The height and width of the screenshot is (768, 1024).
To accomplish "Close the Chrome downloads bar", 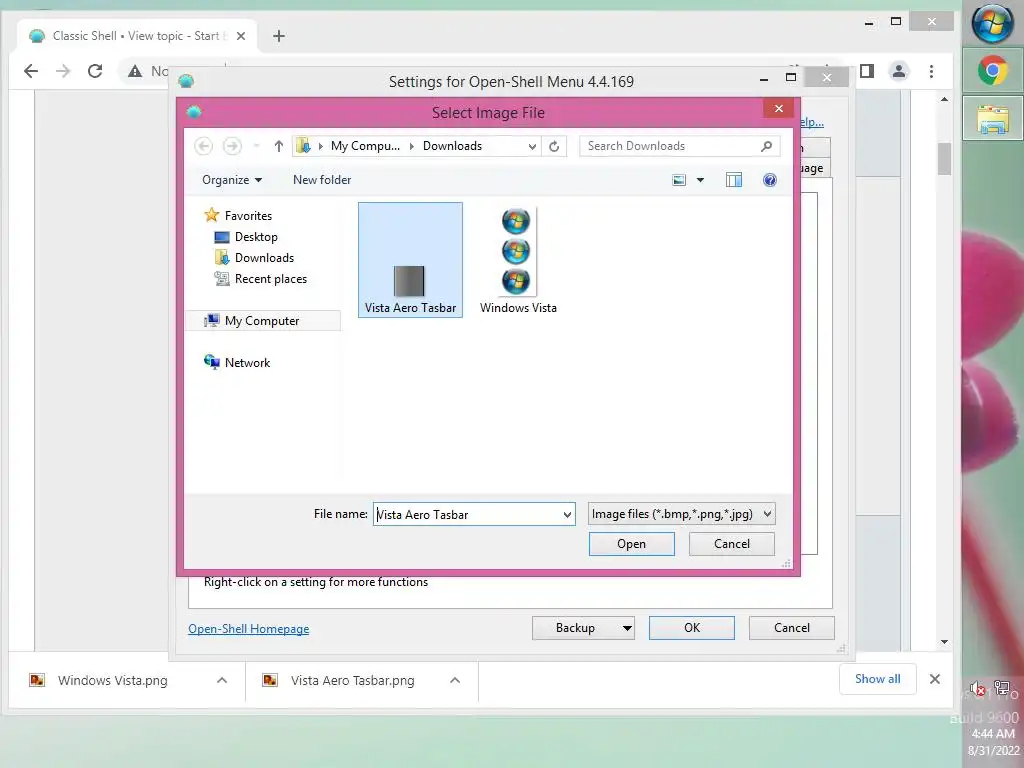I will click(x=935, y=679).
